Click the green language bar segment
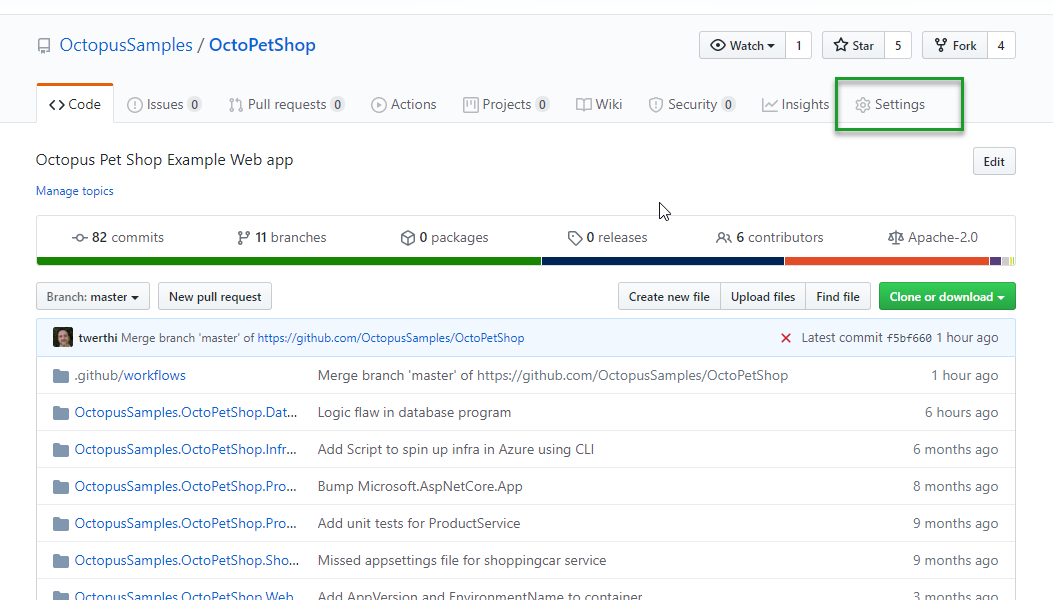This screenshot has width=1053, height=601. point(288,261)
